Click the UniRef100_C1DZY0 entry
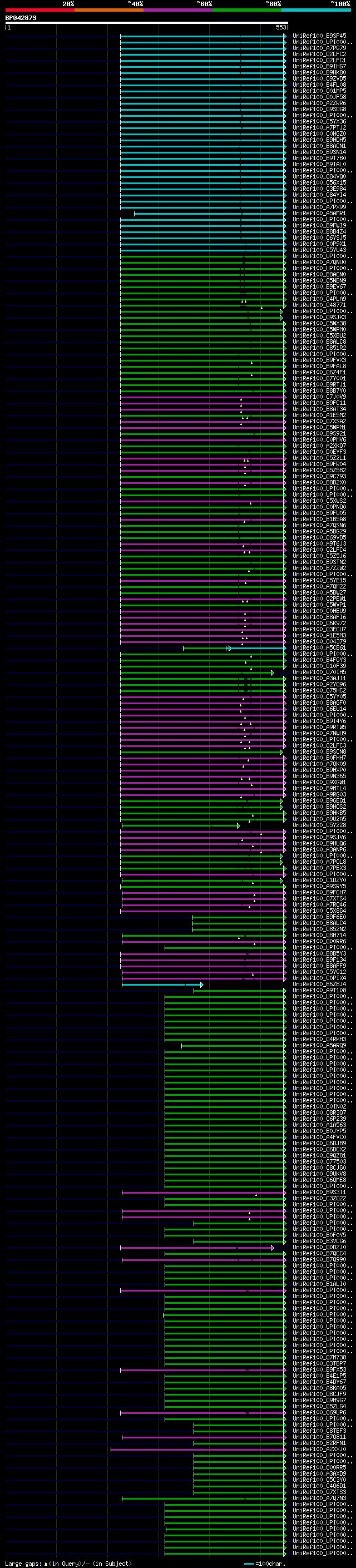356x1568 pixels. pyautogui.click(x=319, y=881)
